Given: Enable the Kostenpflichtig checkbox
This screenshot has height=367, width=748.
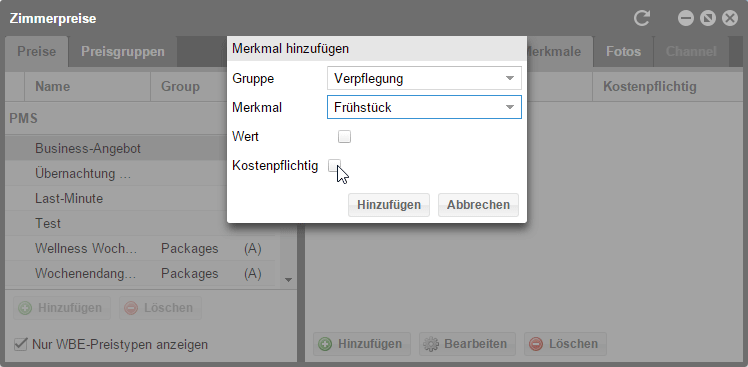Looking at the screenshot, I should pos(334,166).
